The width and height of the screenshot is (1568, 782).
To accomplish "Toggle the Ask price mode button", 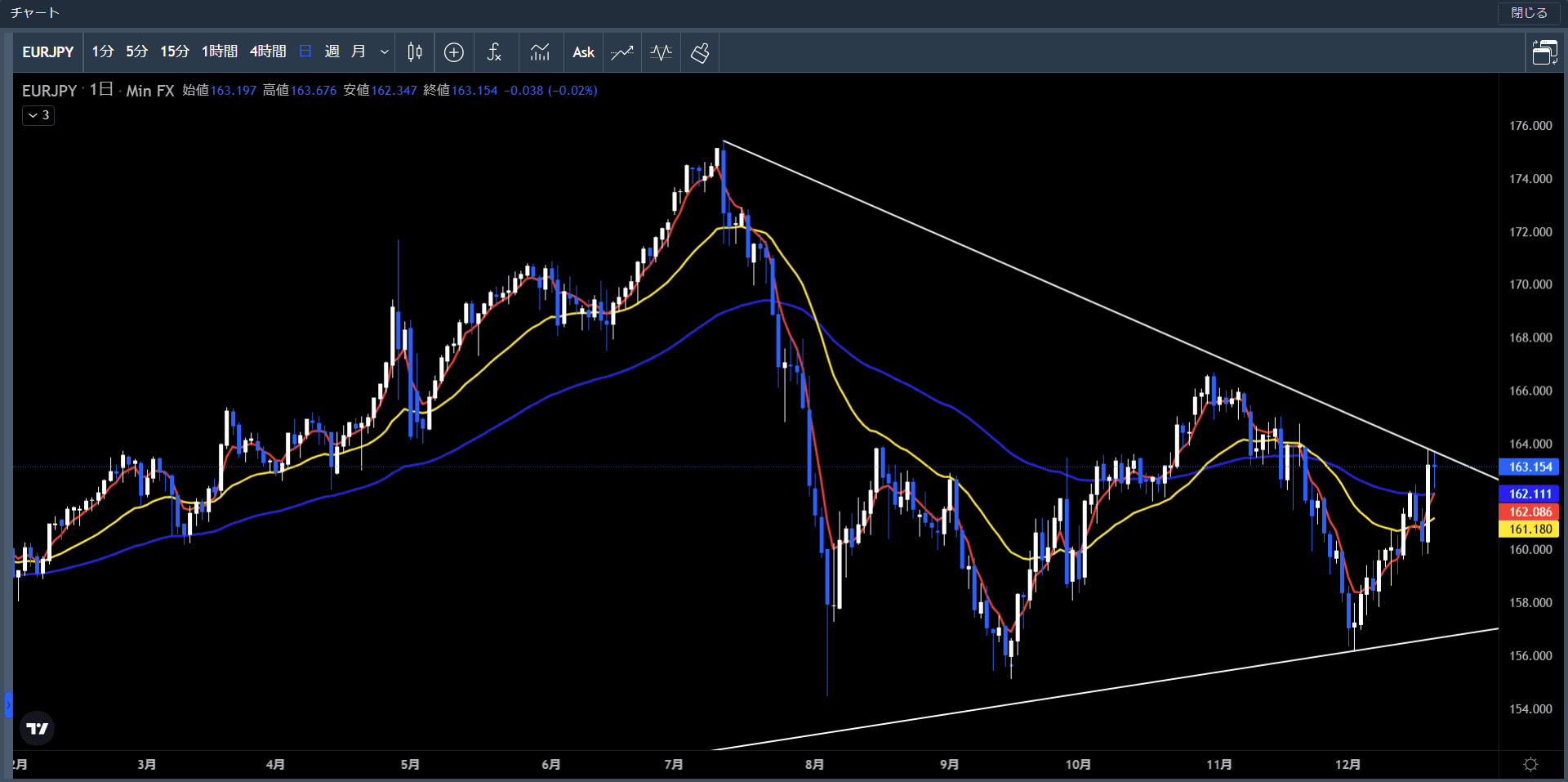I will click(583, 52).
